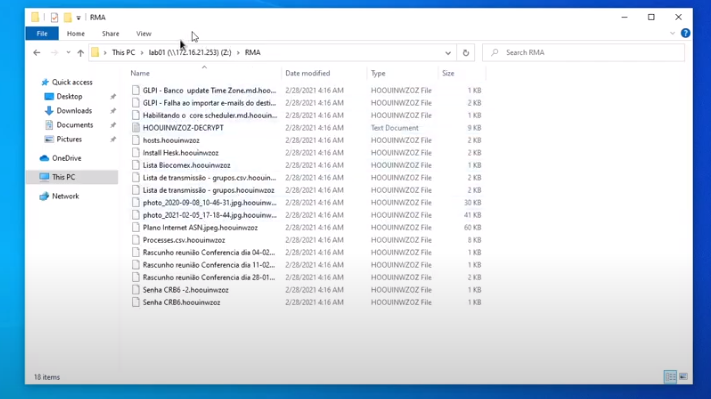Open Documents in the navigation pane
Viewport: 711px width, 399px height.
[74, 125]
